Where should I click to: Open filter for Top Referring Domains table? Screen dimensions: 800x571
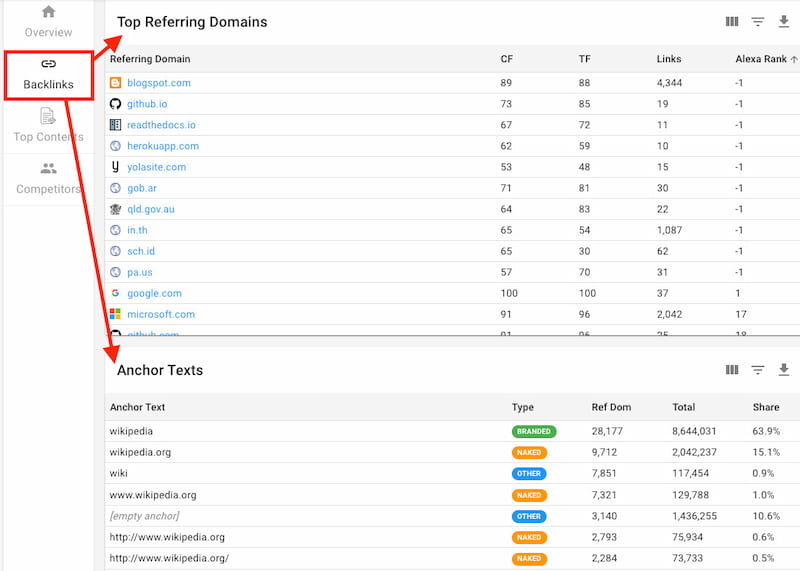tap(758, 21)
